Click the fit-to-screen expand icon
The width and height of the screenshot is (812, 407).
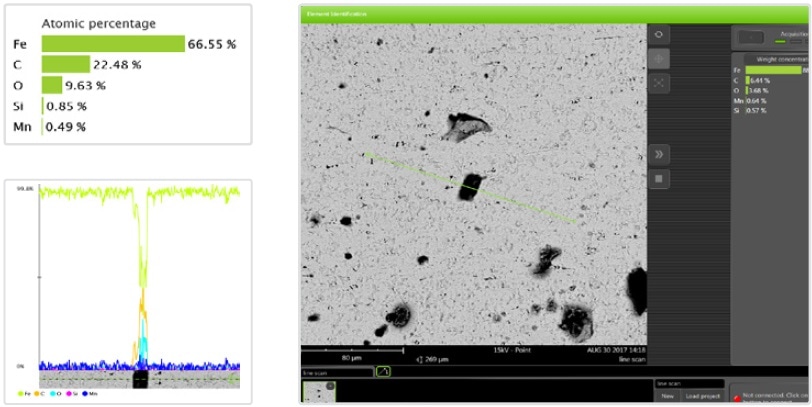click(x=659, y=83)
